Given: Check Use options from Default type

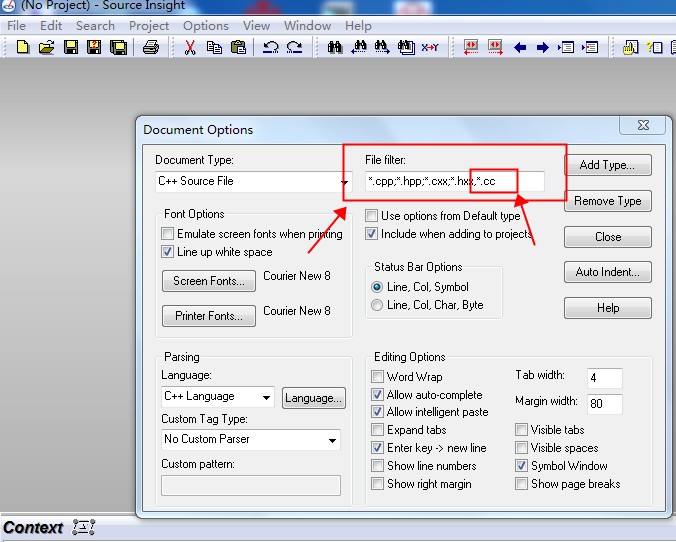Looking at the screenshot, I should coord(371,215).
